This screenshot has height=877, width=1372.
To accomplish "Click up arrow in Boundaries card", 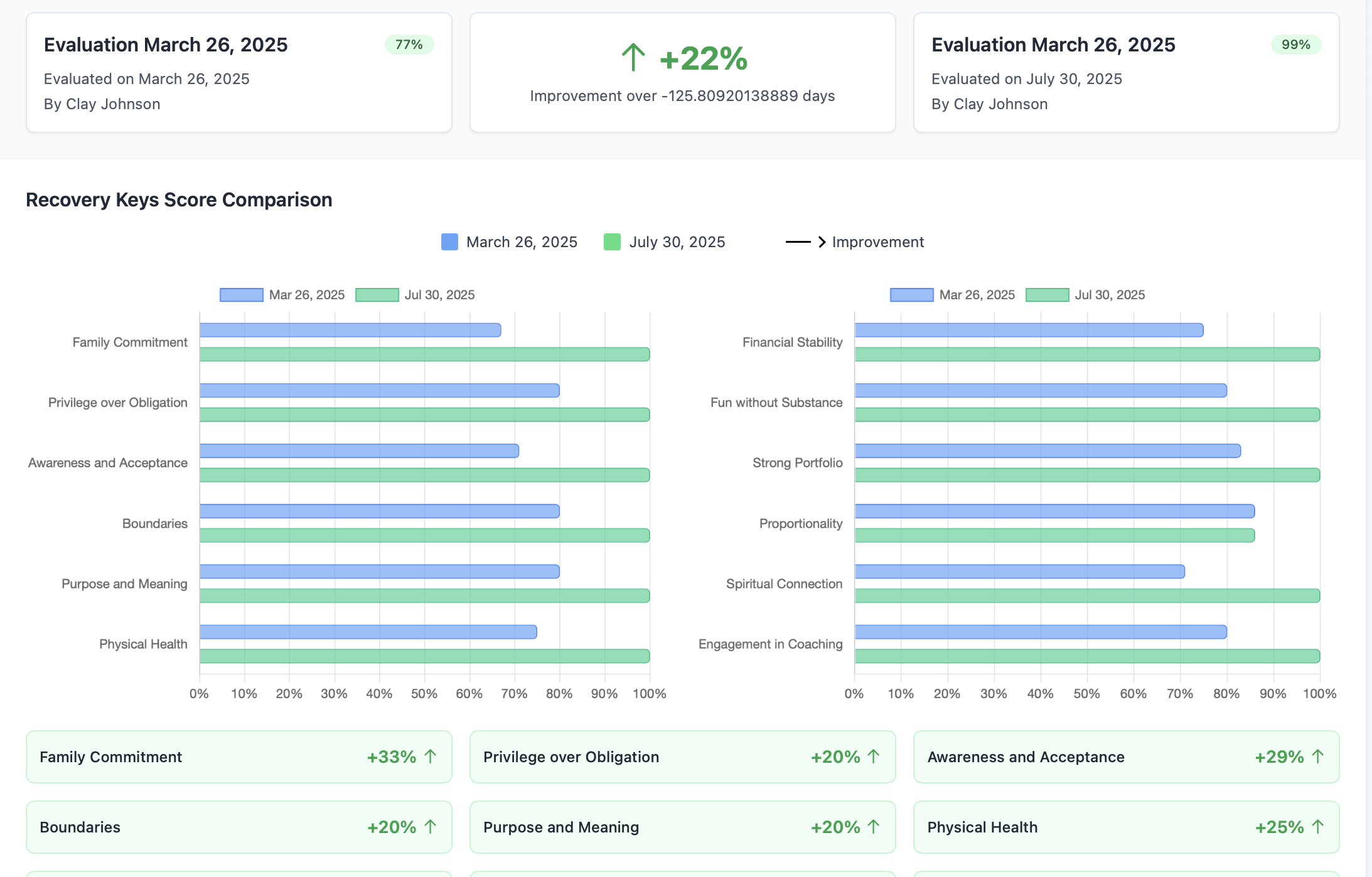I will 431,827.
